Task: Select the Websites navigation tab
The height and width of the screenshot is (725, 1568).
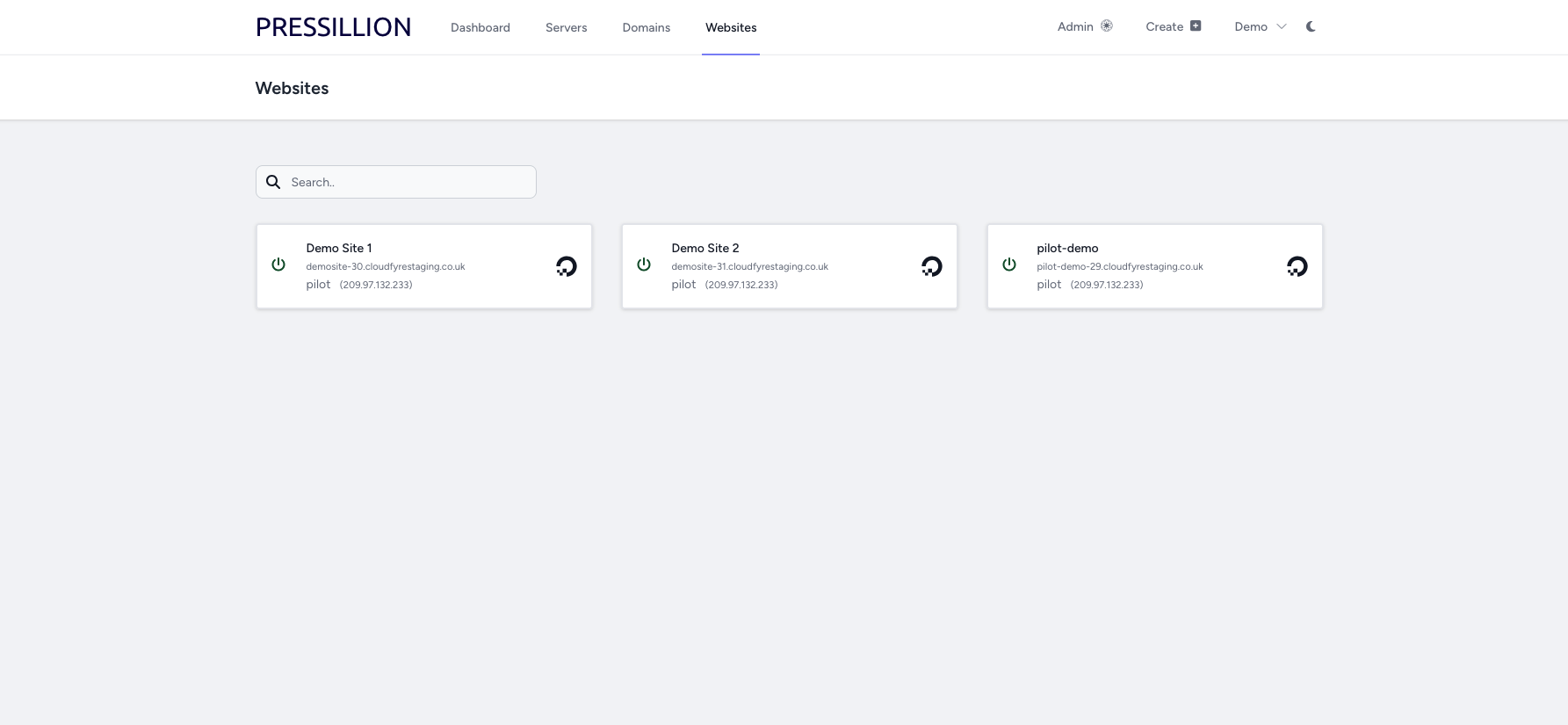Action: point(731,27)
